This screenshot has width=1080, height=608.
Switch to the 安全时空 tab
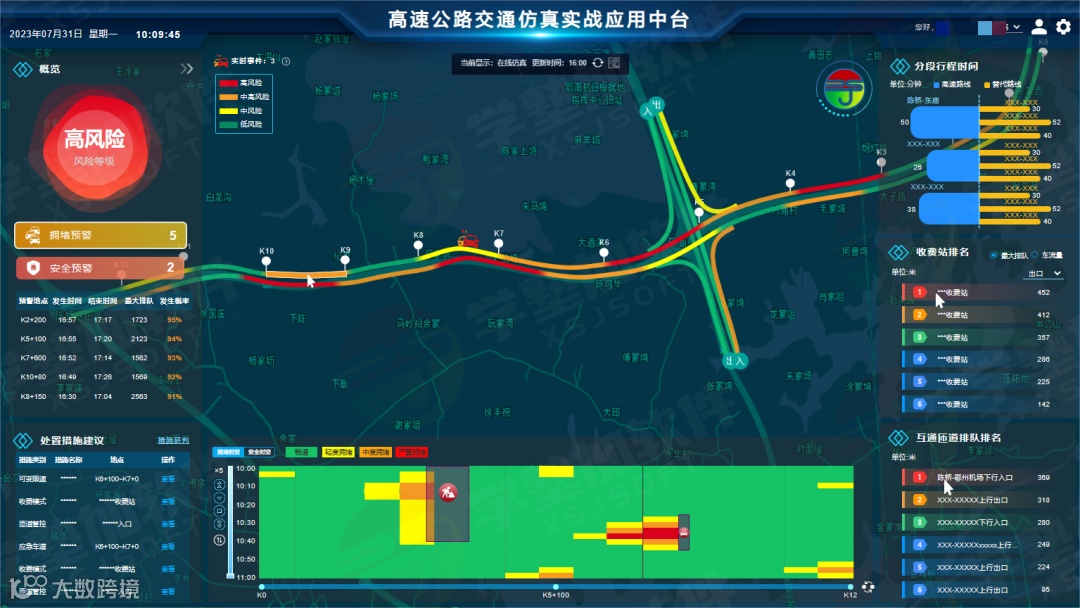click(260, 452)
